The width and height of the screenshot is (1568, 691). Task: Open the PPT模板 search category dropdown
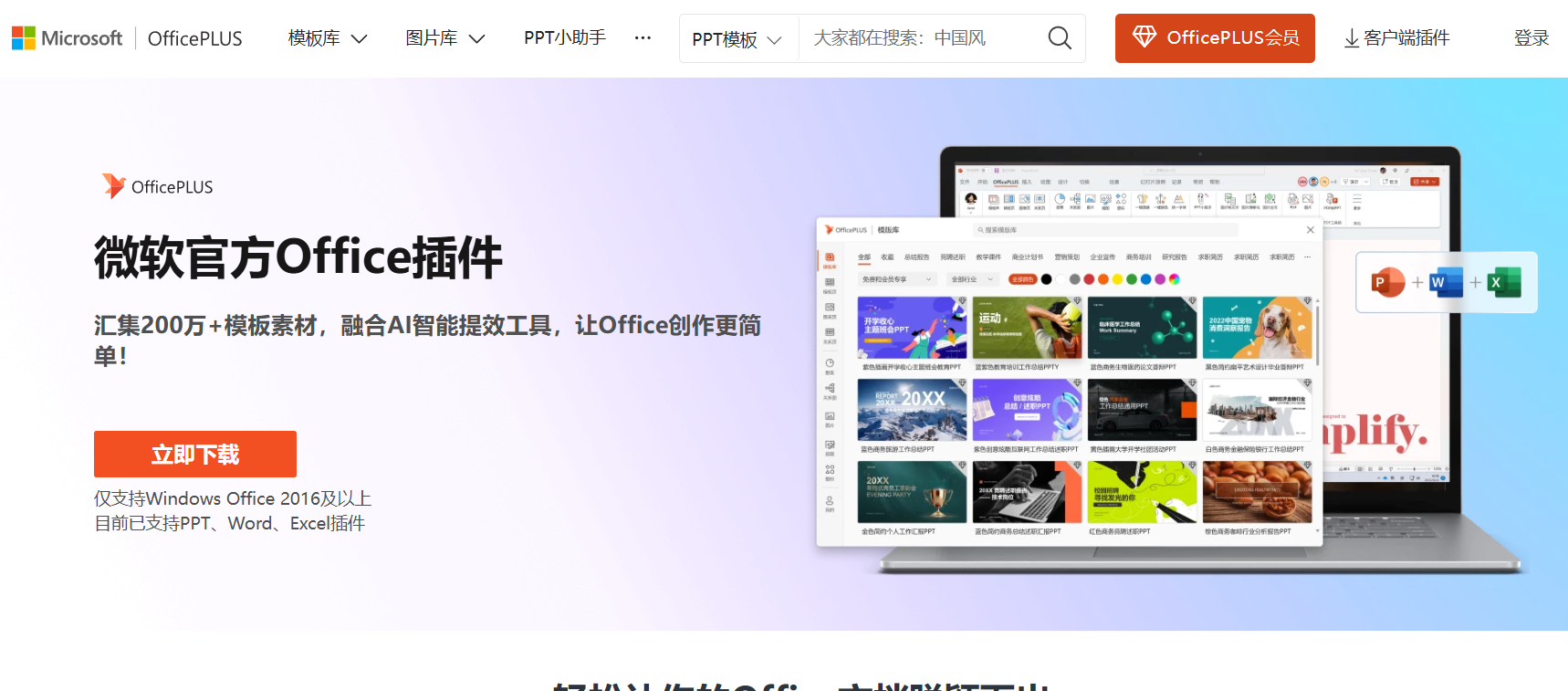(737, 39)
